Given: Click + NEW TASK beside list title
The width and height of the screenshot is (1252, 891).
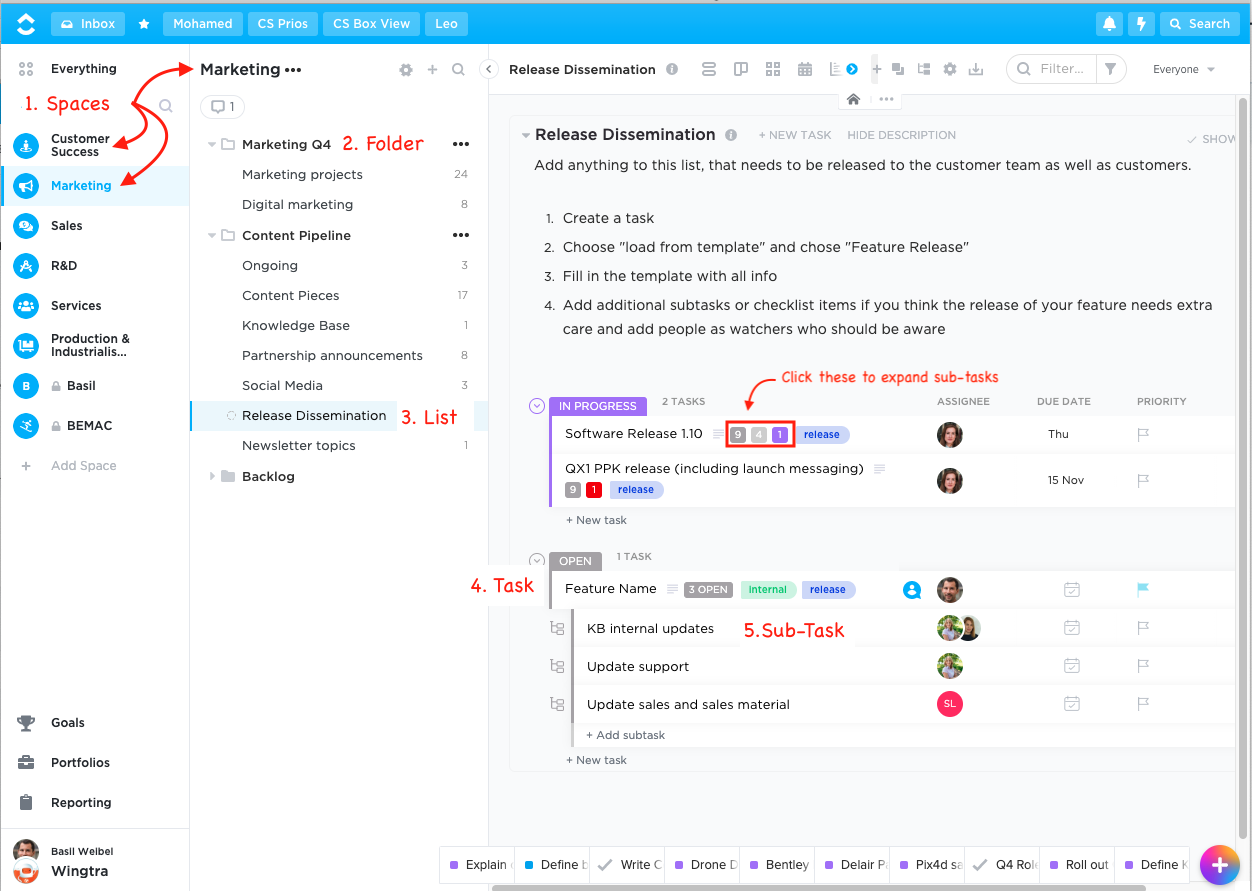Looking at the screenshot, I should coord(794,135).
